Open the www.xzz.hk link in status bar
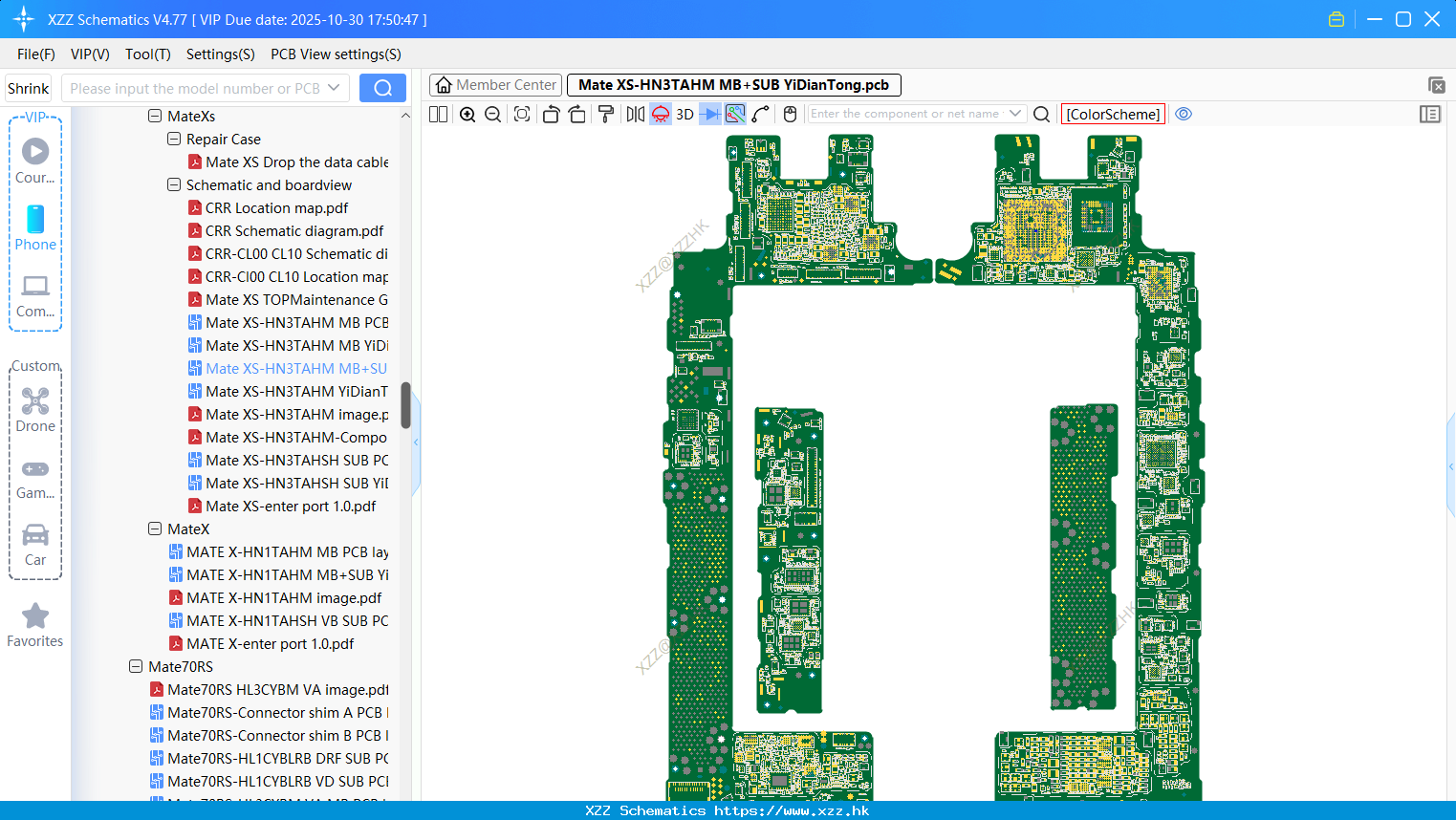 click(792, 810)
